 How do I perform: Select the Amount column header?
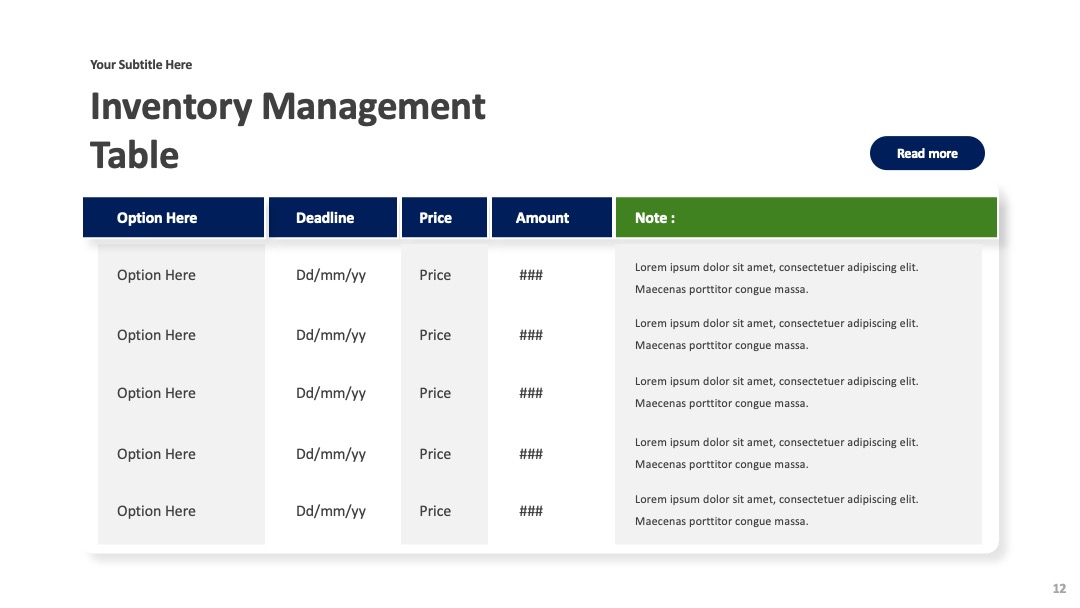tap(552, 218)
